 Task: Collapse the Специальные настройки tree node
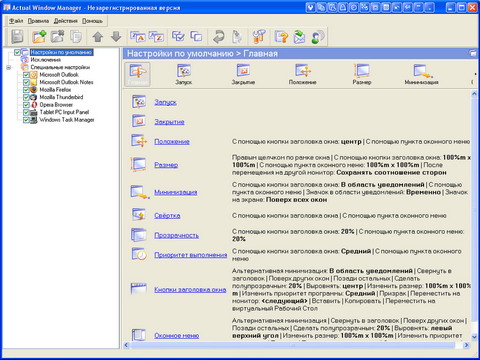point(9,67)
